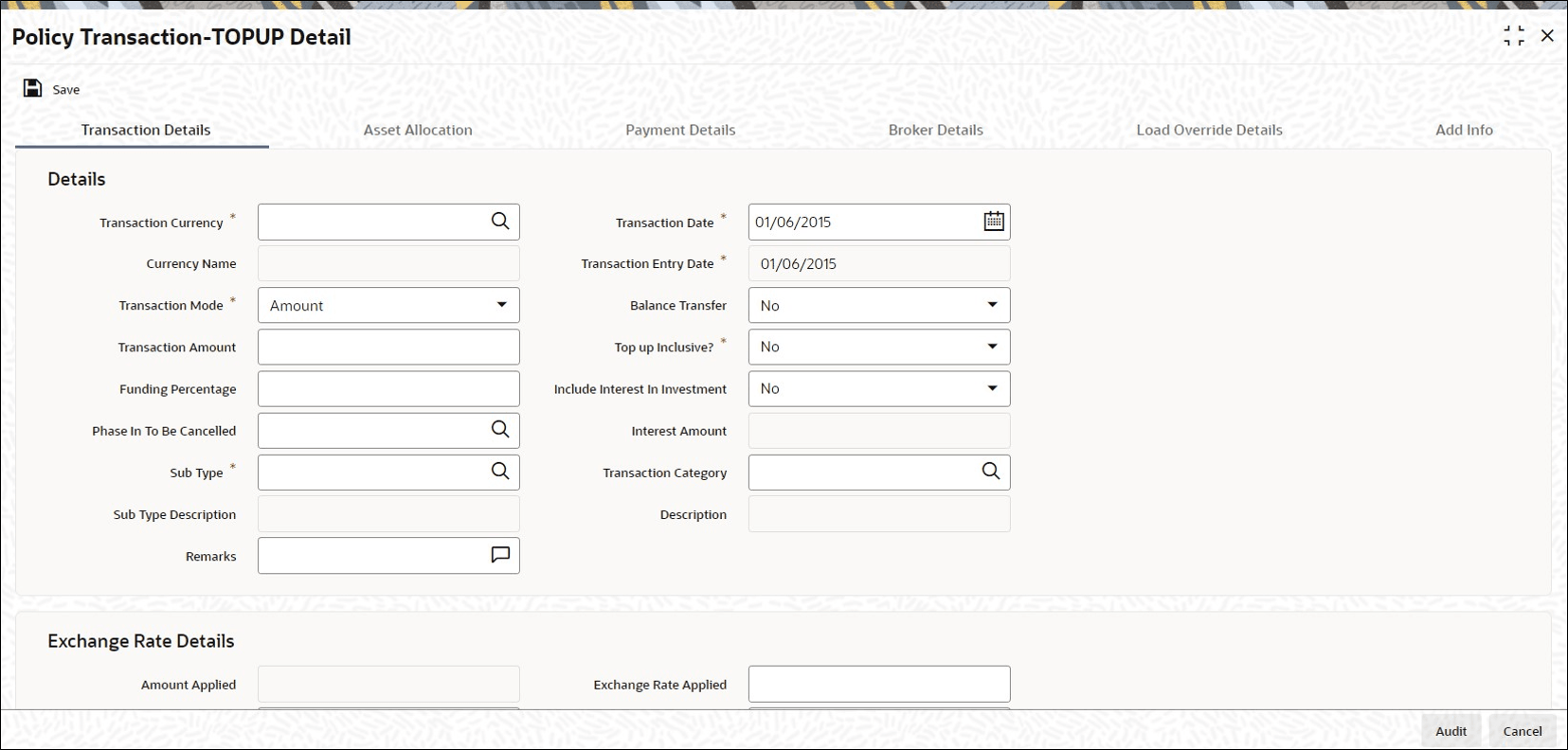Focus the Transaction Amount input field
This screenshot has width=1568, height=750.
click(x=388, y=348)
